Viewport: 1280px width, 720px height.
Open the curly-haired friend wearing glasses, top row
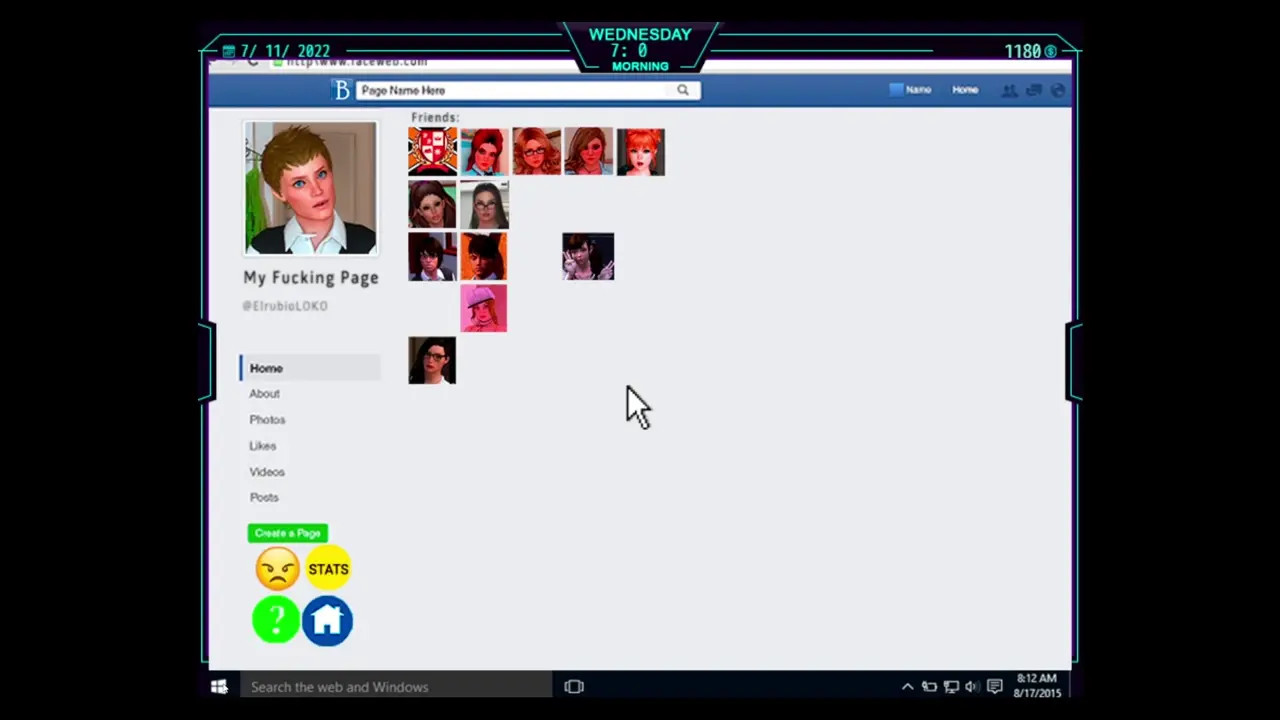[x=536, y=151]
